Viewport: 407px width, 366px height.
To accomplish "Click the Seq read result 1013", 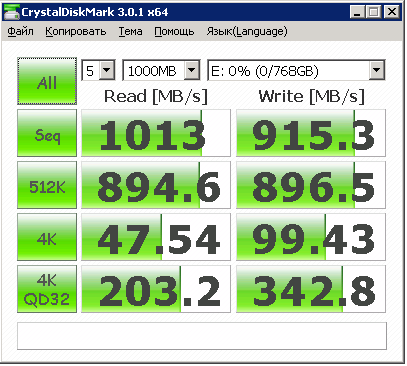I will [156, 133].
